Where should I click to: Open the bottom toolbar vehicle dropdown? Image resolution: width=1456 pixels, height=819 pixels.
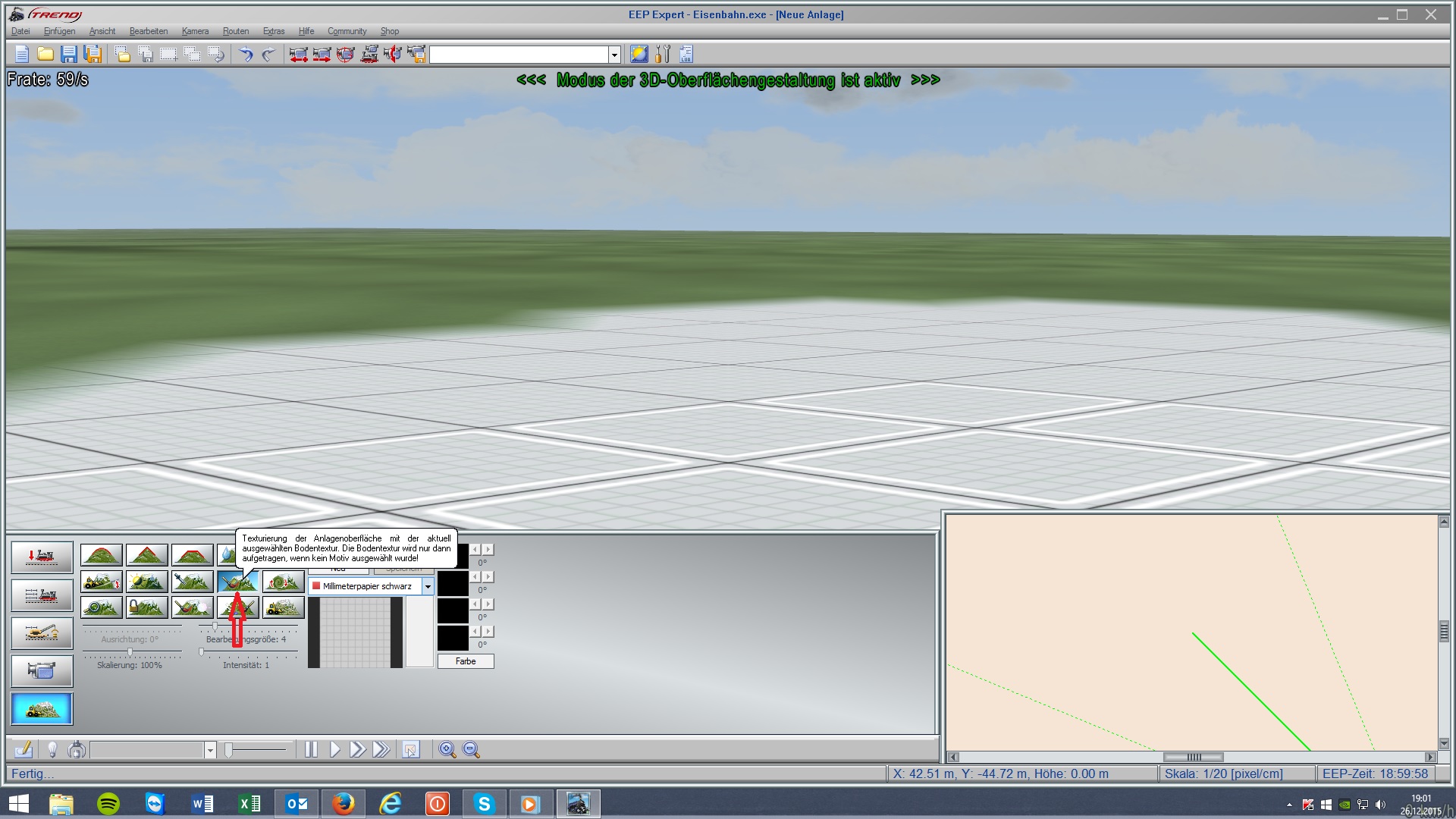pyautogui.click(x=210, y=750)
